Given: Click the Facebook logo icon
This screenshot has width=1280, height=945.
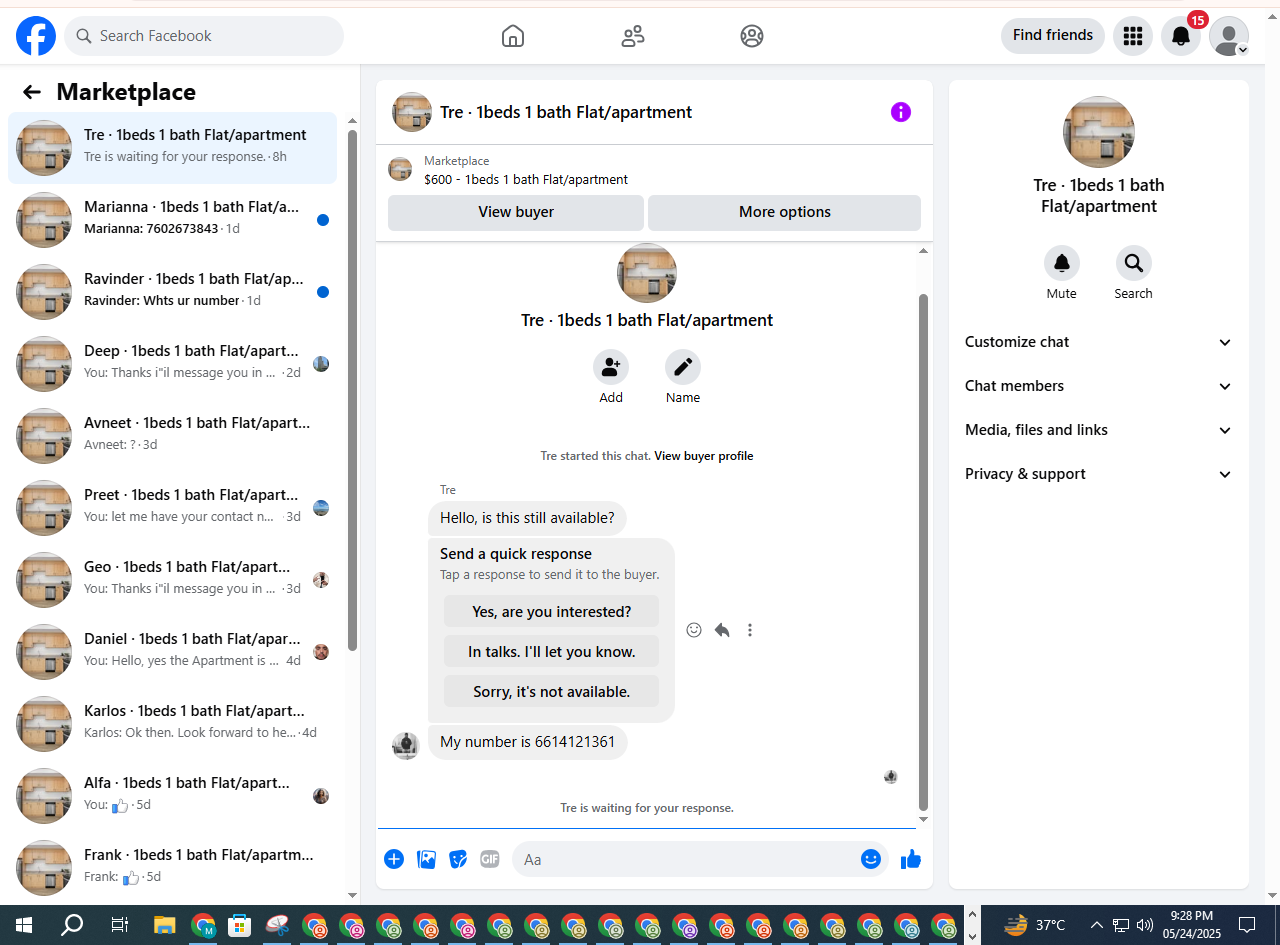Looking at the screenshot, I should tap(36, 36).
